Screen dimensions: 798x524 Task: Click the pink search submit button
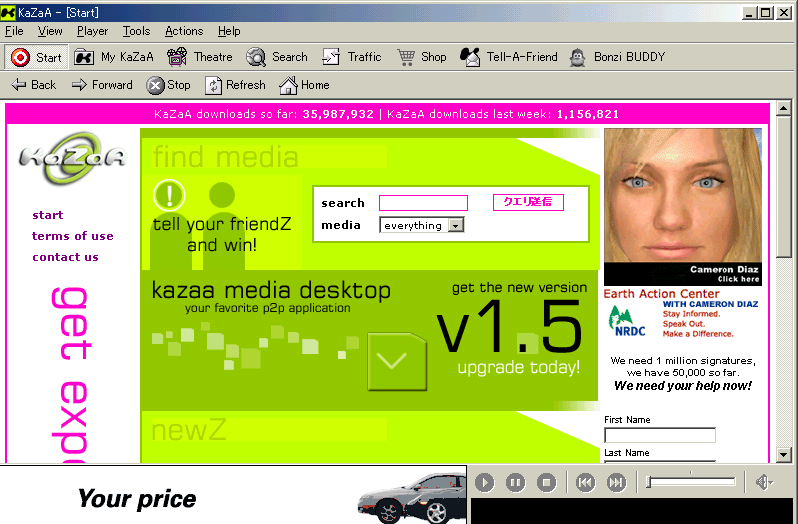527,202
